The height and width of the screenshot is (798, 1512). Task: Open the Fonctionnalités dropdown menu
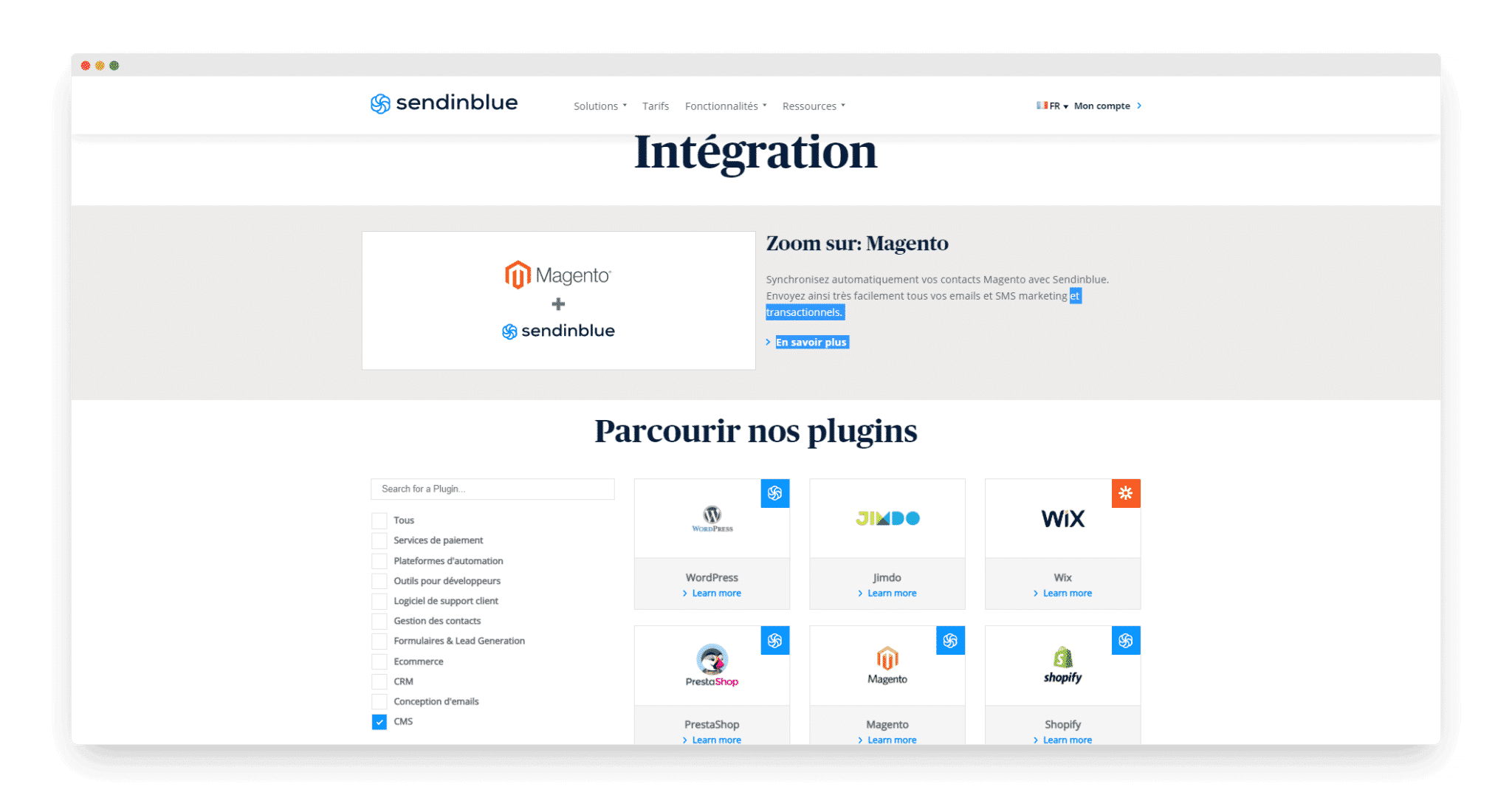click(x=726, y=106)
